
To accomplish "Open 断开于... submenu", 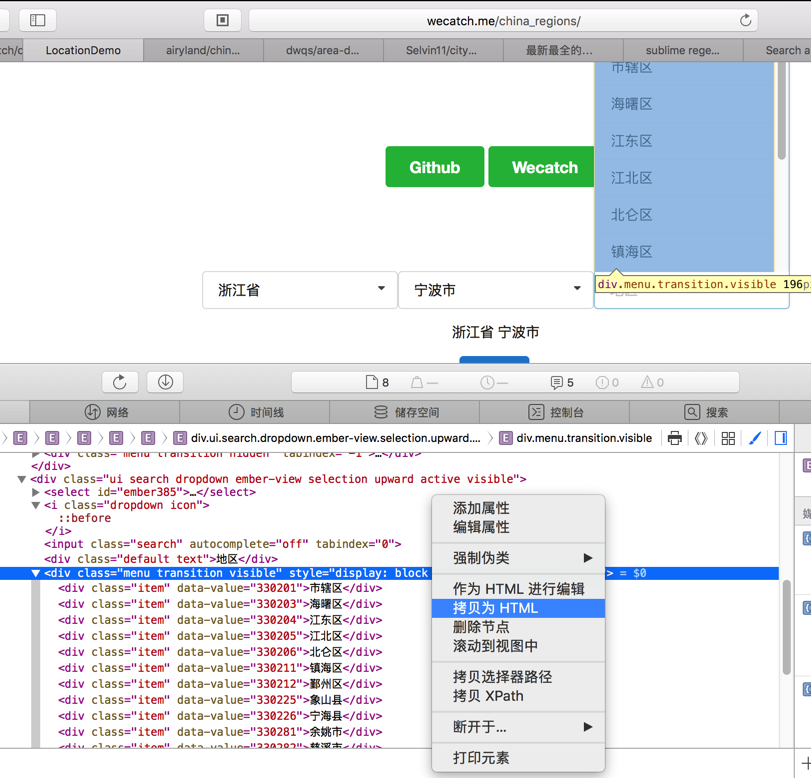I will pyautogui.click(x=518, y=727).
